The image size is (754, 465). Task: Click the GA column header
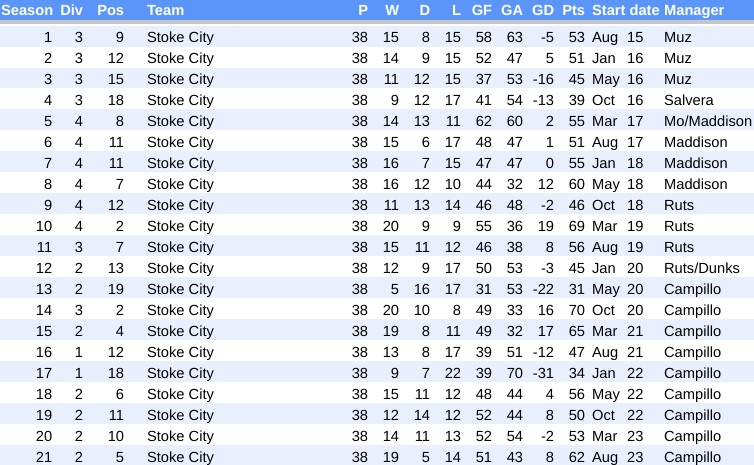pos(512,10)
